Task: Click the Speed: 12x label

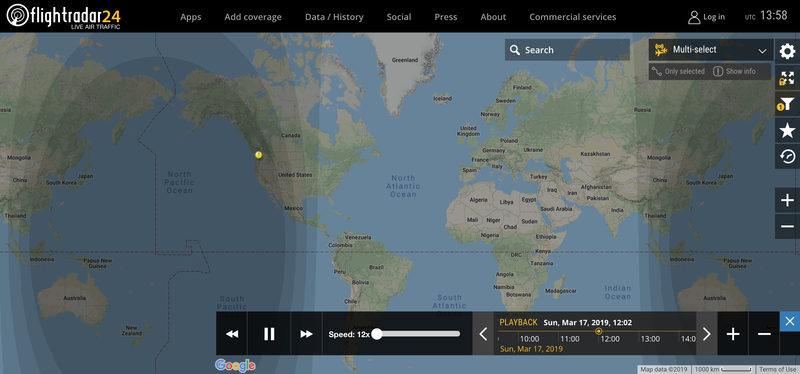Action: pyautogui.click(x=349, y=334)
